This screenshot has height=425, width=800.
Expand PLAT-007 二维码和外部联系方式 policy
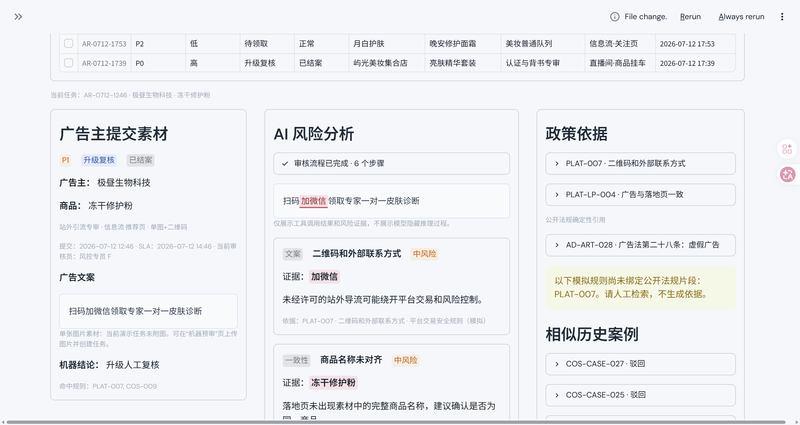point(640,164)
